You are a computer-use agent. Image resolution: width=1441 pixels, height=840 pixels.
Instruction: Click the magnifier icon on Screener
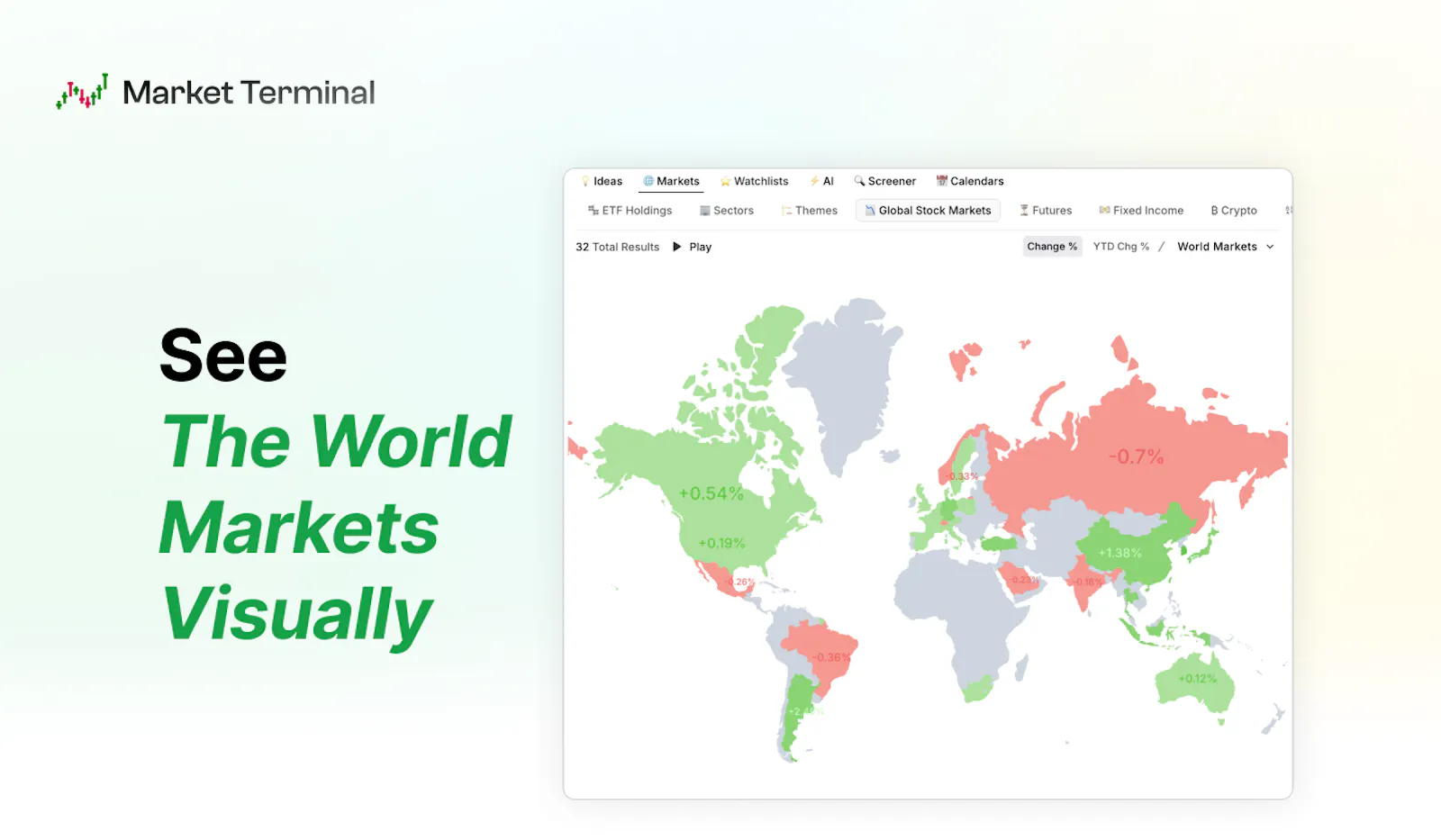point(859,181)
